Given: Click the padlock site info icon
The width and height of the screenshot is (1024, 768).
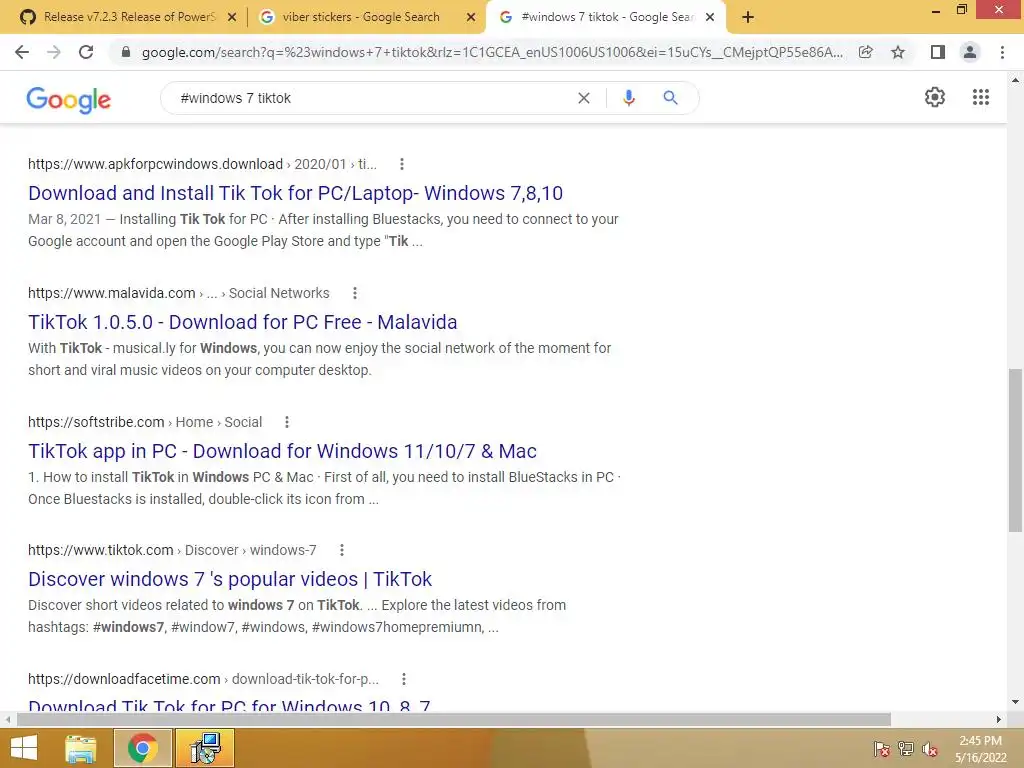Looking at the screenshot, I should (126, 52).
